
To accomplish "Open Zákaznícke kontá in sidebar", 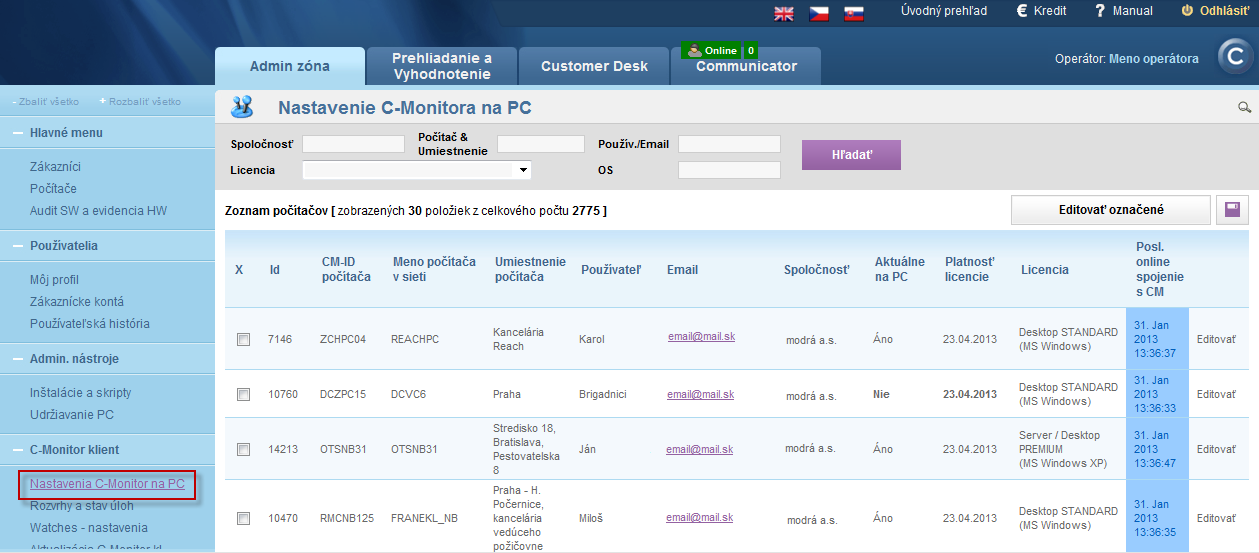I will pyautogui.click(x=77, y=302).
